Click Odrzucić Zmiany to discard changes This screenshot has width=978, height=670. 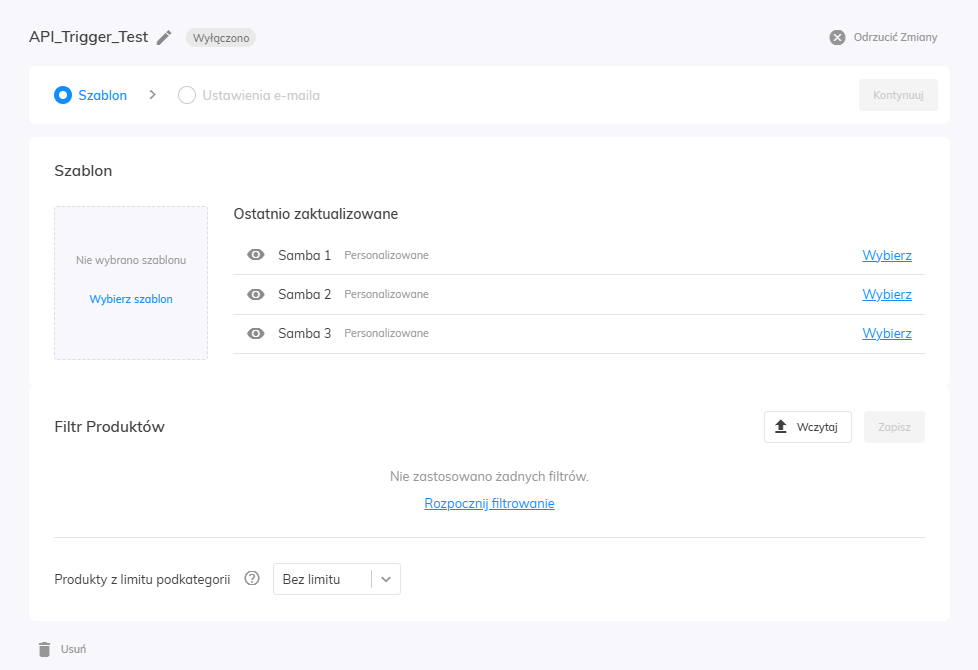[895, 37]
